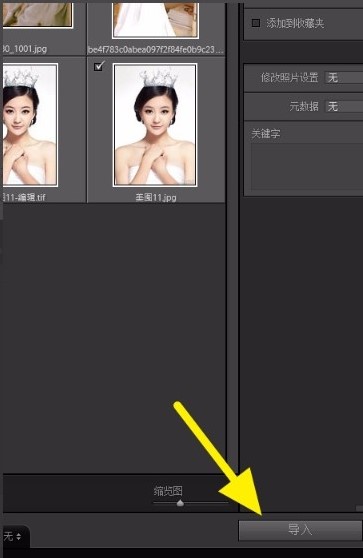Viewport: 363px width, 558px height.
Task: Click the 缩览图 label text
Action: 168,491
